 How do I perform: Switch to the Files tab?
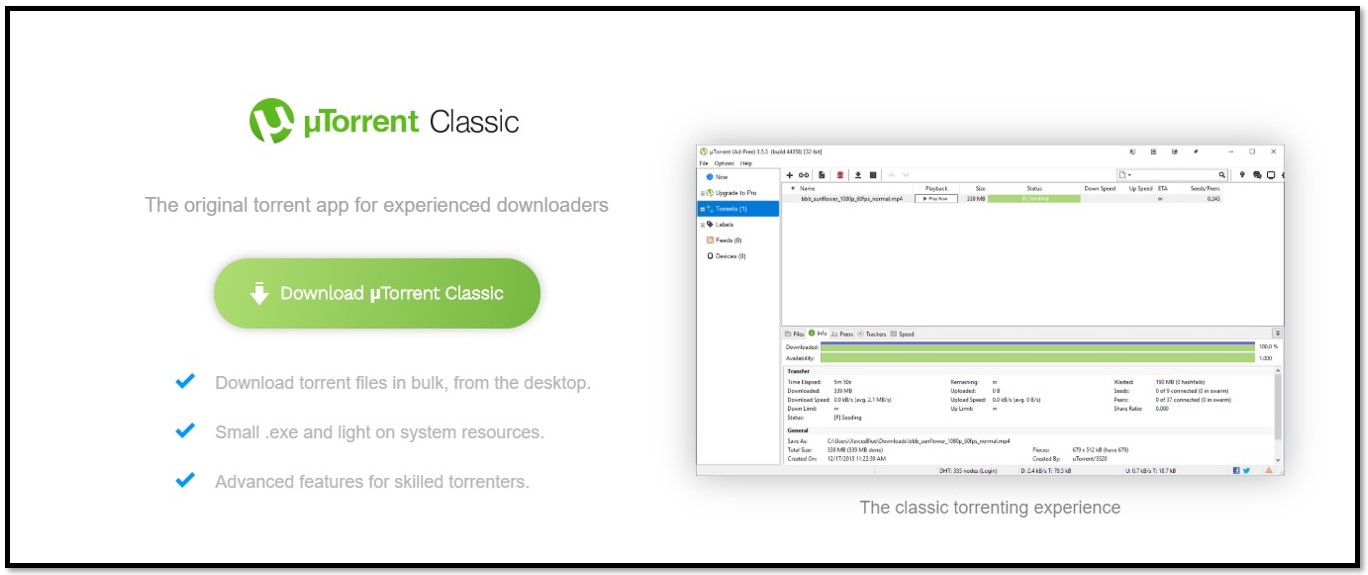(794, 334)
